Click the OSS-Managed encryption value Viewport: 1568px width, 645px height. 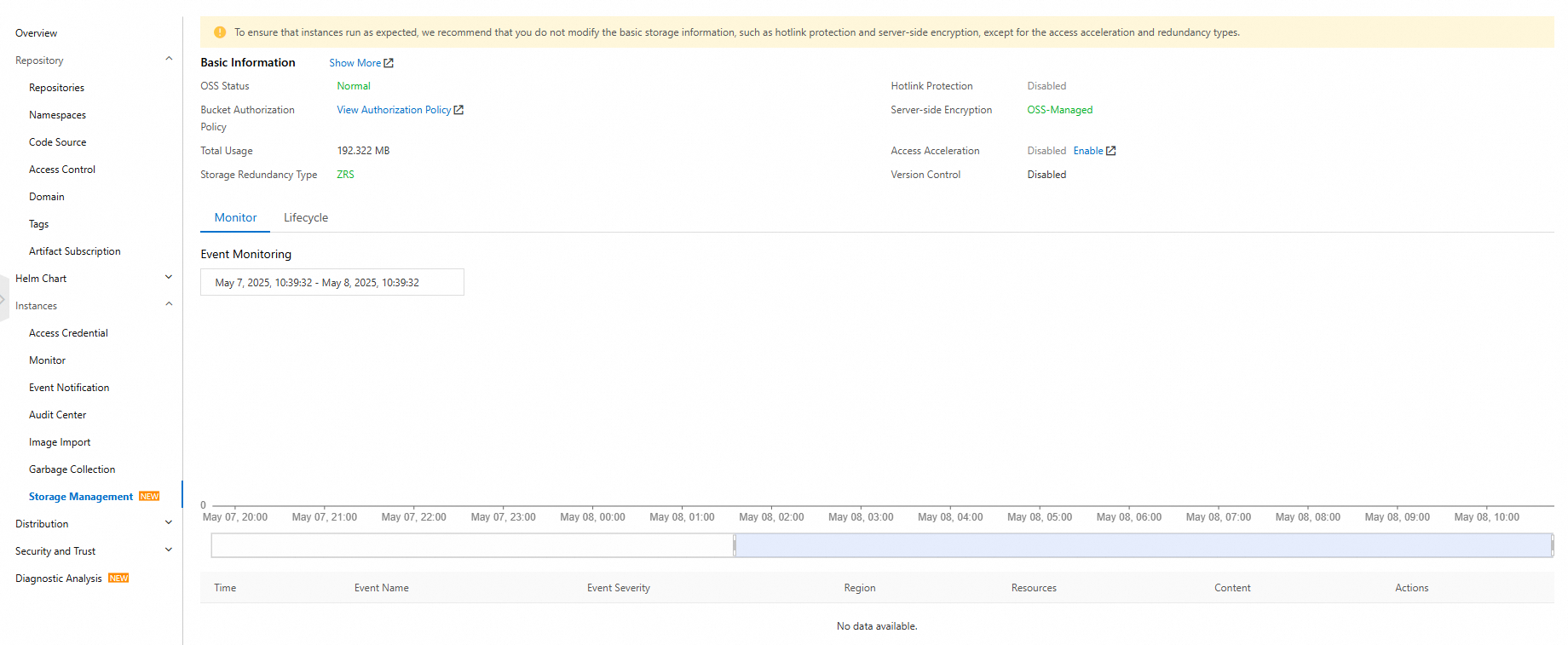pyautogui.click(x=1059, y=110)
